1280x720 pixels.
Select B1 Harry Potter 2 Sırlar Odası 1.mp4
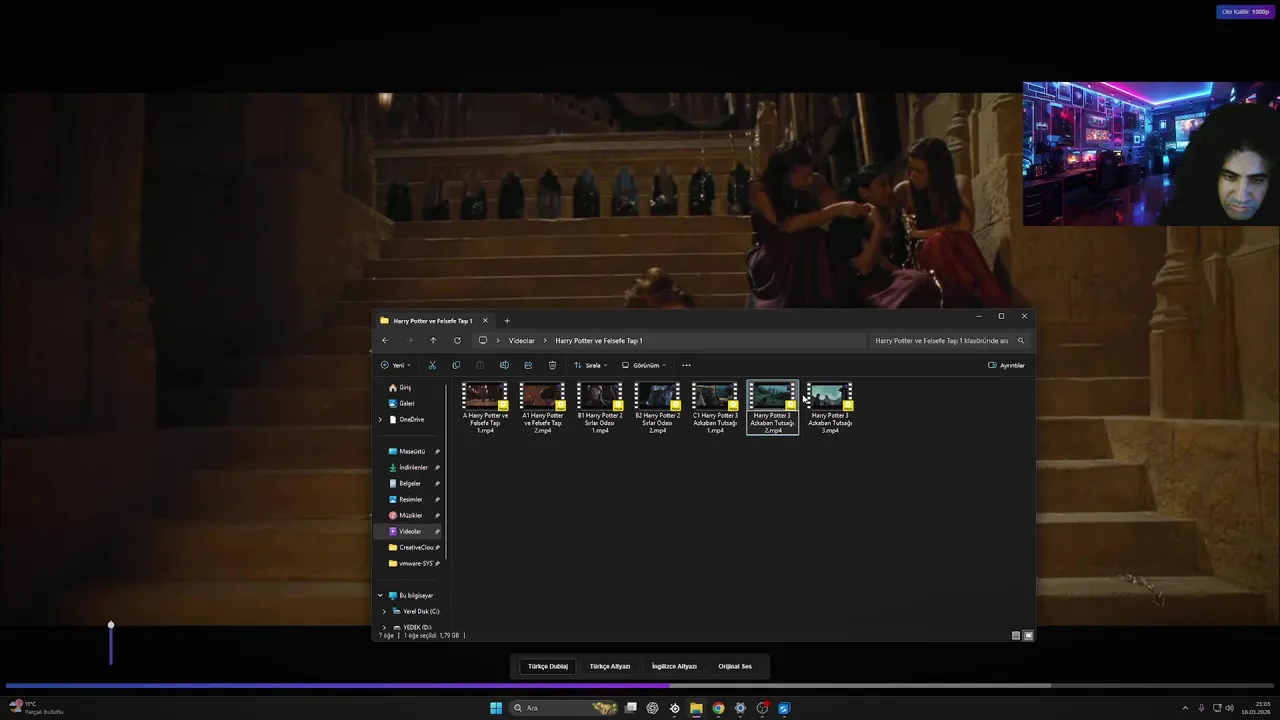[600, 408]
